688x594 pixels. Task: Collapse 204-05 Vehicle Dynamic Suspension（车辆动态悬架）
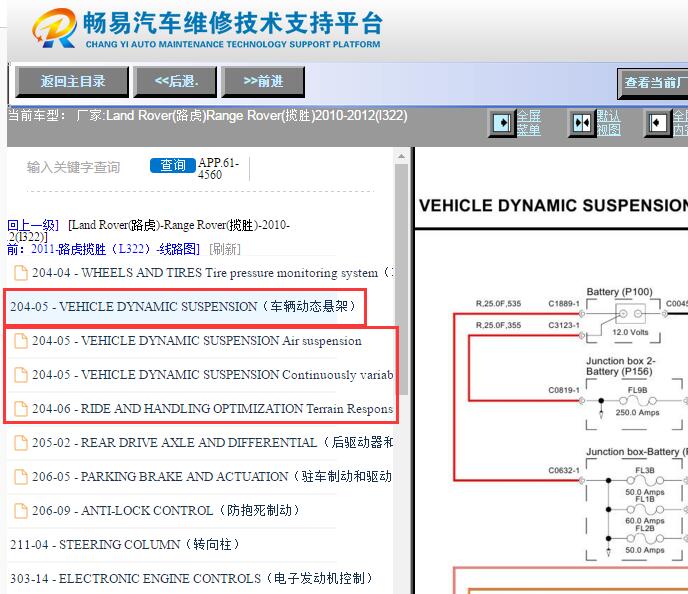(183, 306)
